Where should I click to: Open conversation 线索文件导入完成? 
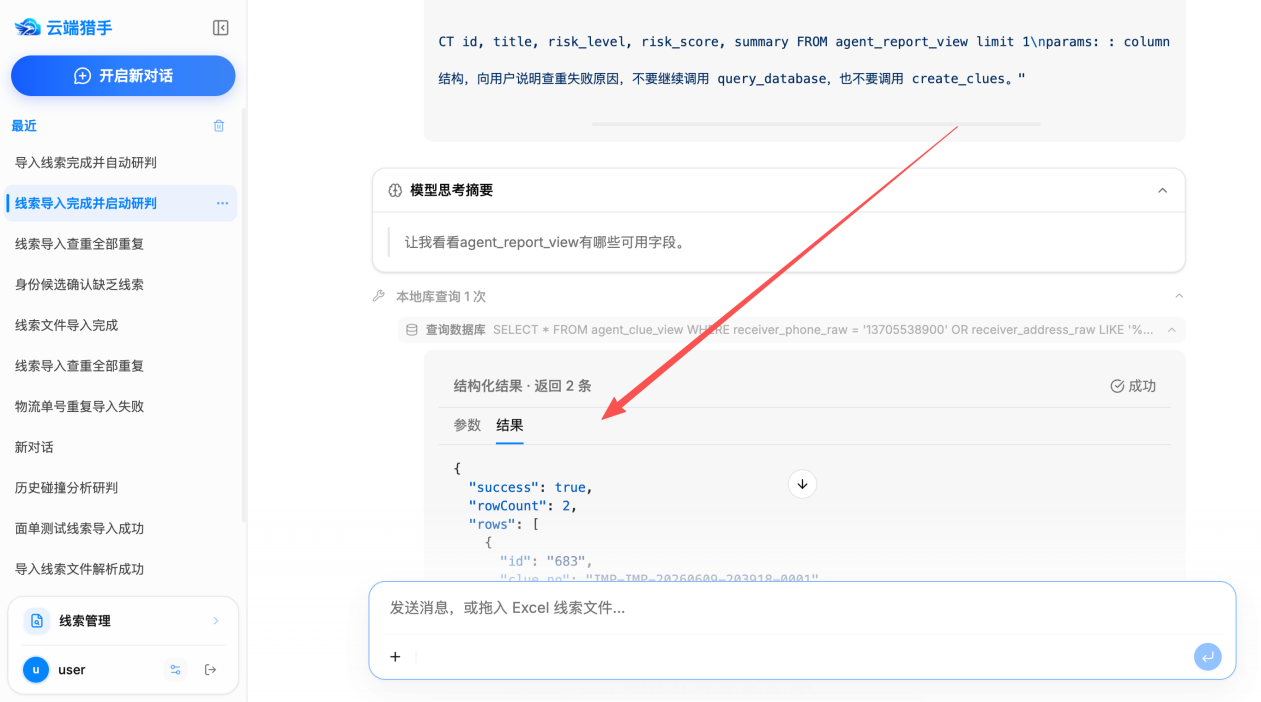tap(66, 325)
